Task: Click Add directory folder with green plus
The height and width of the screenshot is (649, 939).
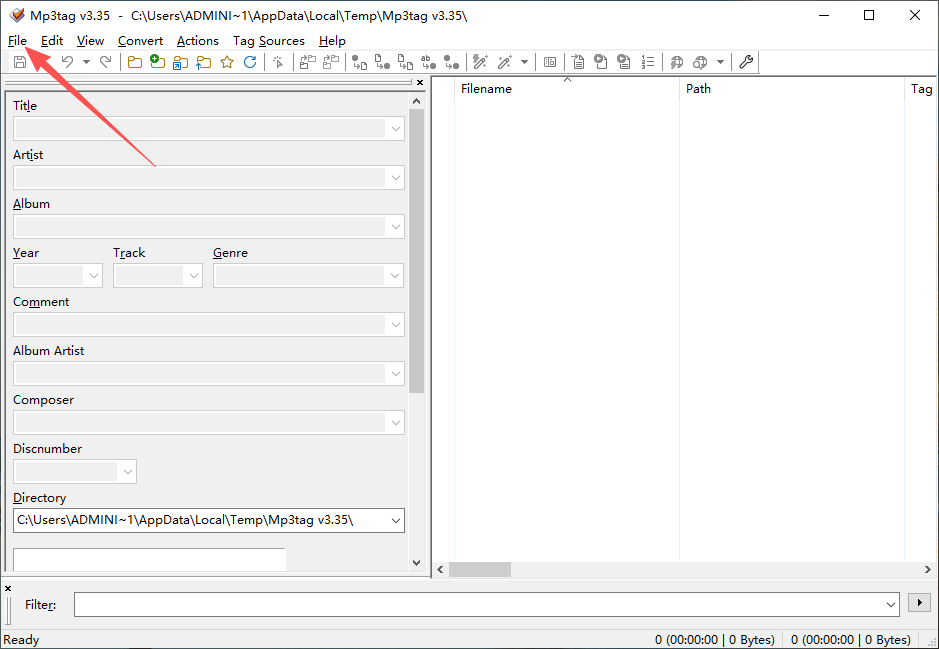Action: tap(157, 62)
